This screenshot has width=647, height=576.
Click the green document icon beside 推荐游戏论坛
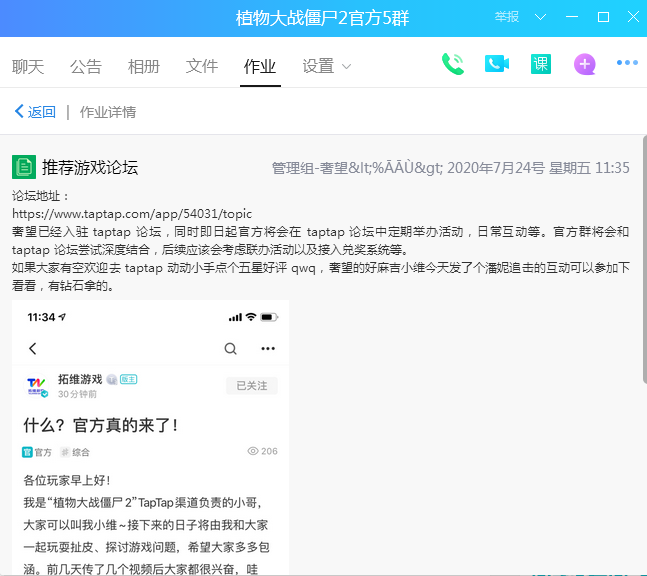point(24,167)
